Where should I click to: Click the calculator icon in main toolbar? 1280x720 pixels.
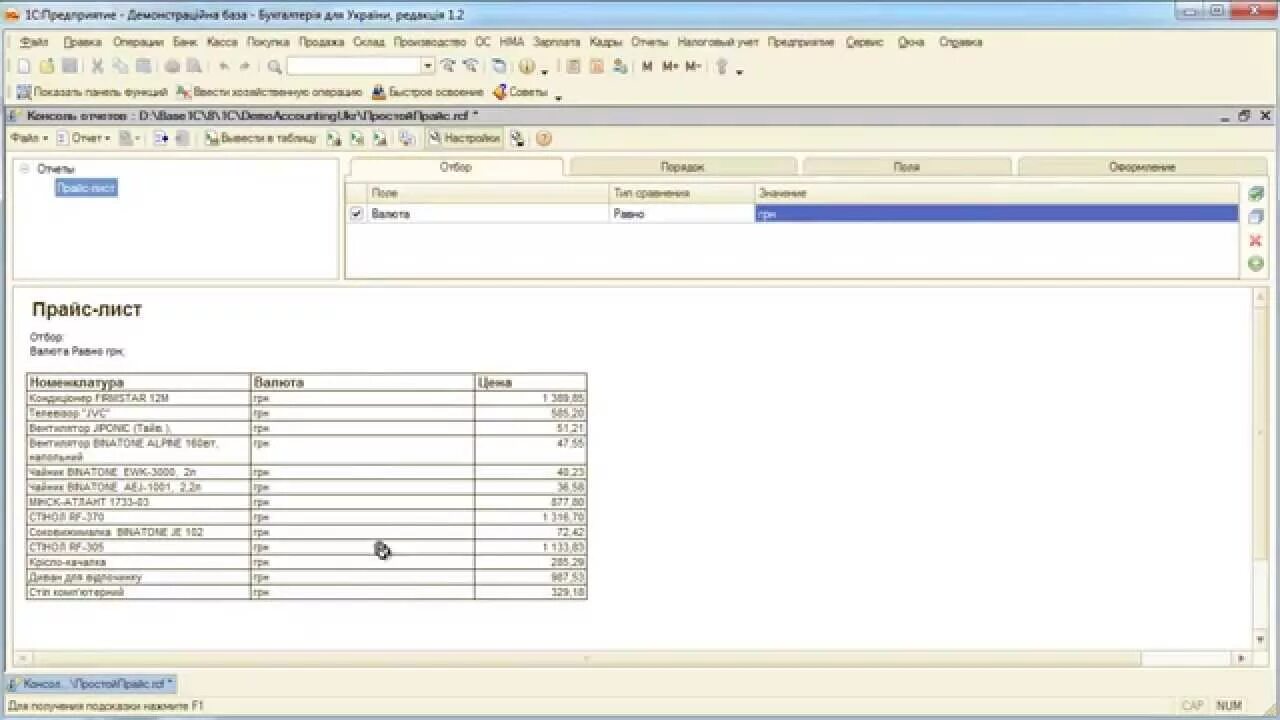pyautogui.click(x=574, y=67)
